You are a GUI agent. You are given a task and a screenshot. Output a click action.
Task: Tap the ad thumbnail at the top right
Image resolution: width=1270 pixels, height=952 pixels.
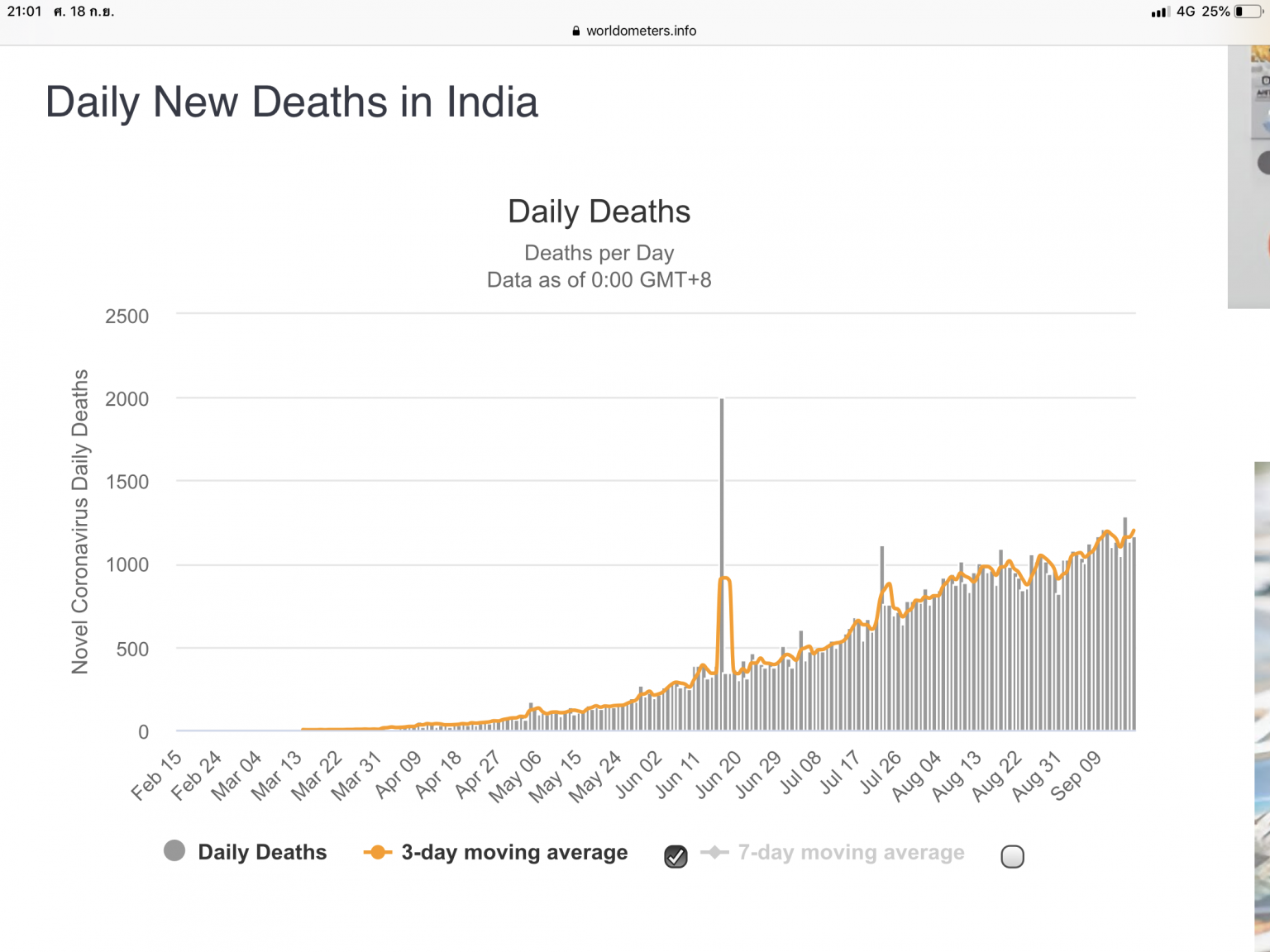coord(1249,177)
